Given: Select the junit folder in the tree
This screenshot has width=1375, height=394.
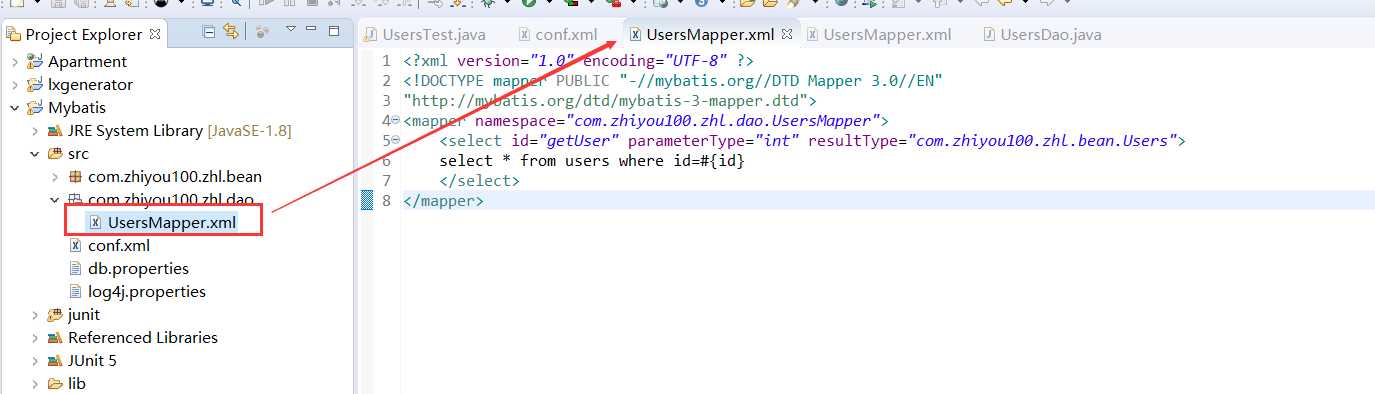Looking at the screenshot, I should pos(83,315).
